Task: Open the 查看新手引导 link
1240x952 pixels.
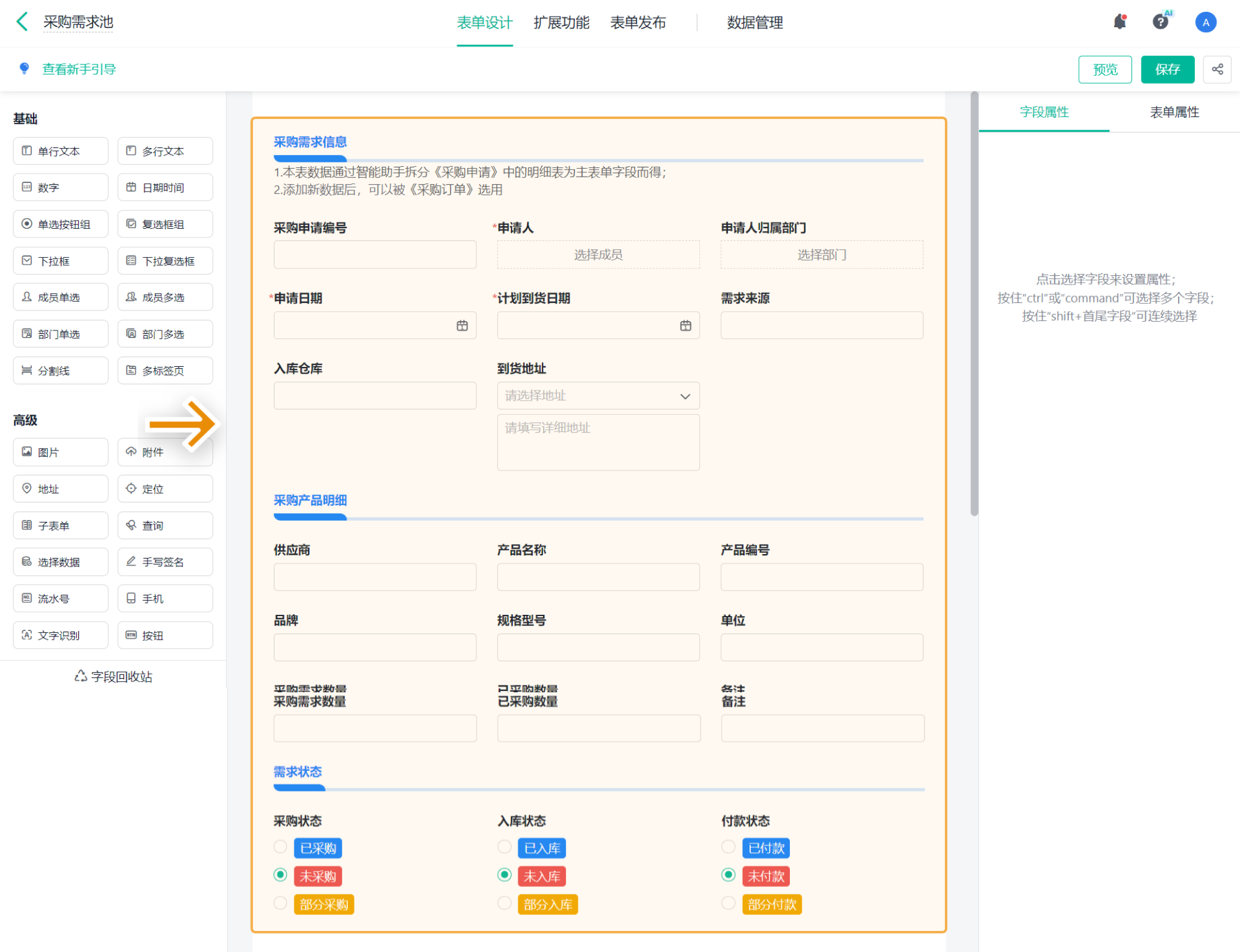Action: pyautogui.click(x=79, y=69)
